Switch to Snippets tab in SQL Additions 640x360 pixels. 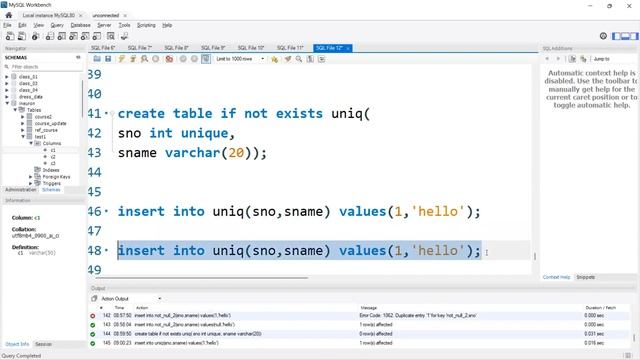[585, 277]
